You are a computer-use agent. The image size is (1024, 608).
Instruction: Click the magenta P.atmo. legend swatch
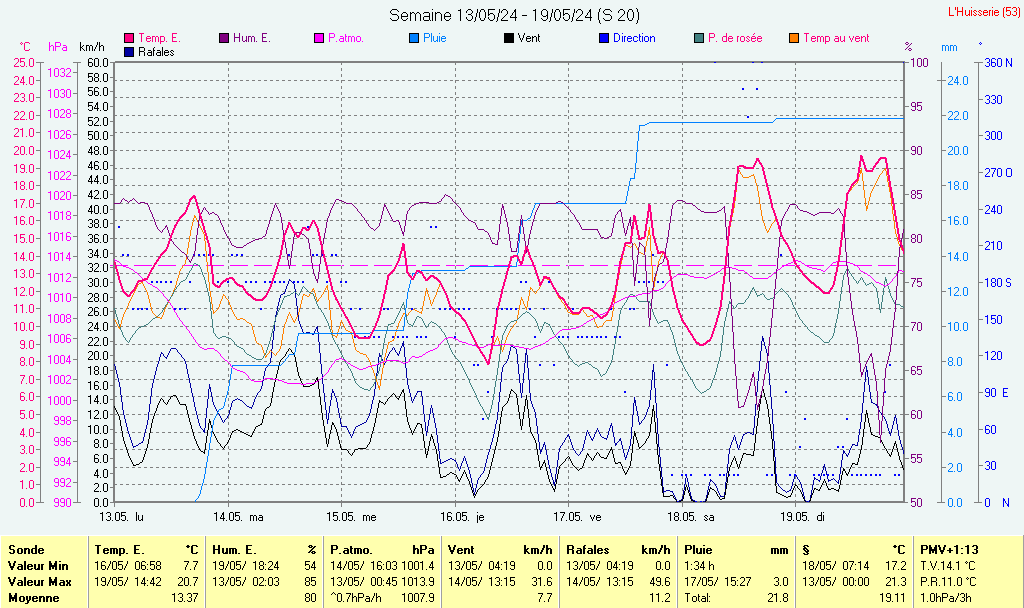click(x=319, y=39)
